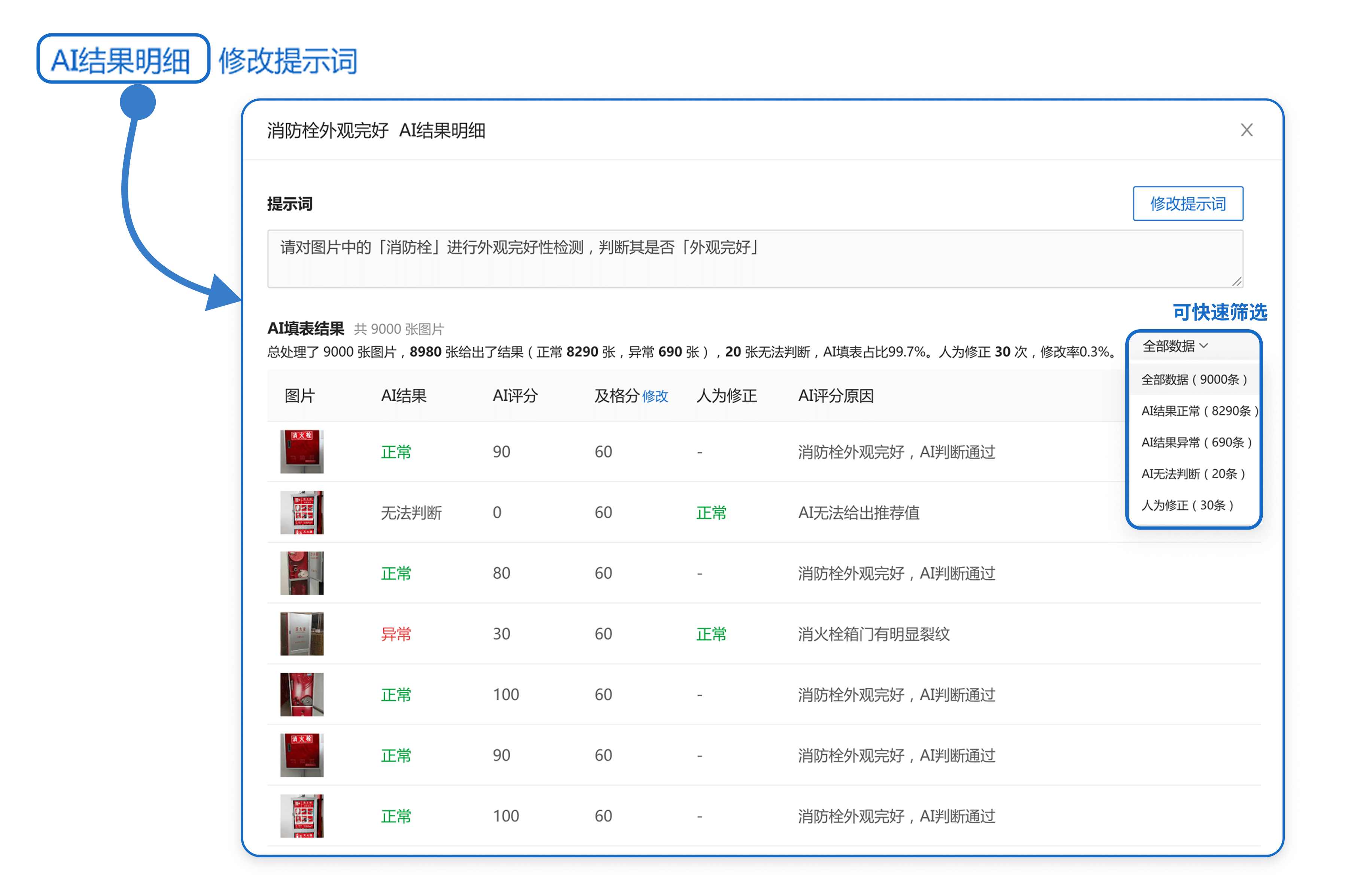
Task: Close the AI结果明细 dialog
Action: (1246, 130)
